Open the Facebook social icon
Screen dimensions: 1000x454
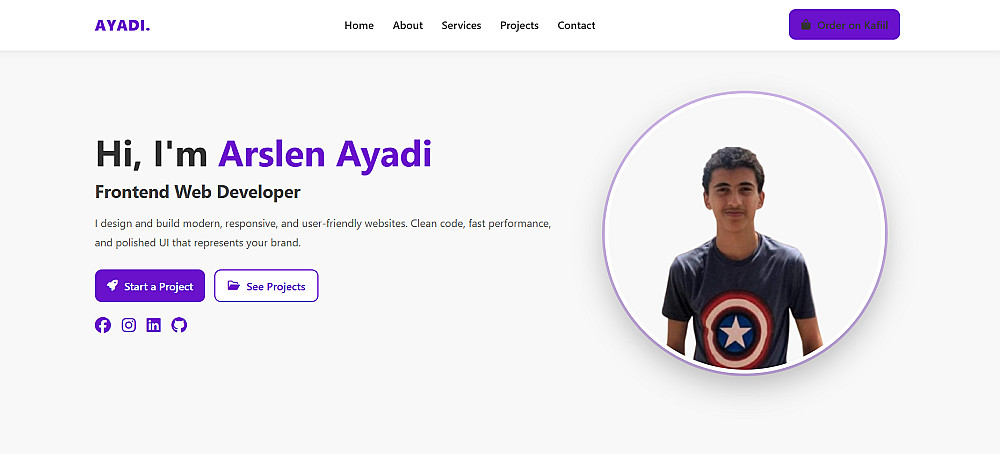103,325
